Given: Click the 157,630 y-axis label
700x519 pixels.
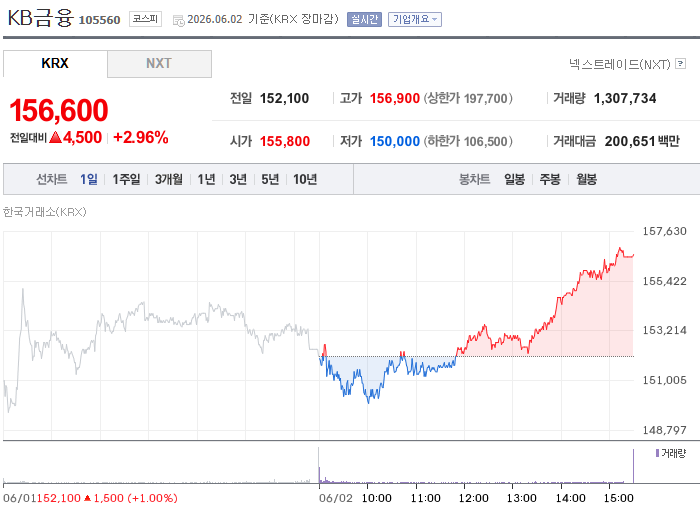Looking at the screenshot, I should pos(664,231).
